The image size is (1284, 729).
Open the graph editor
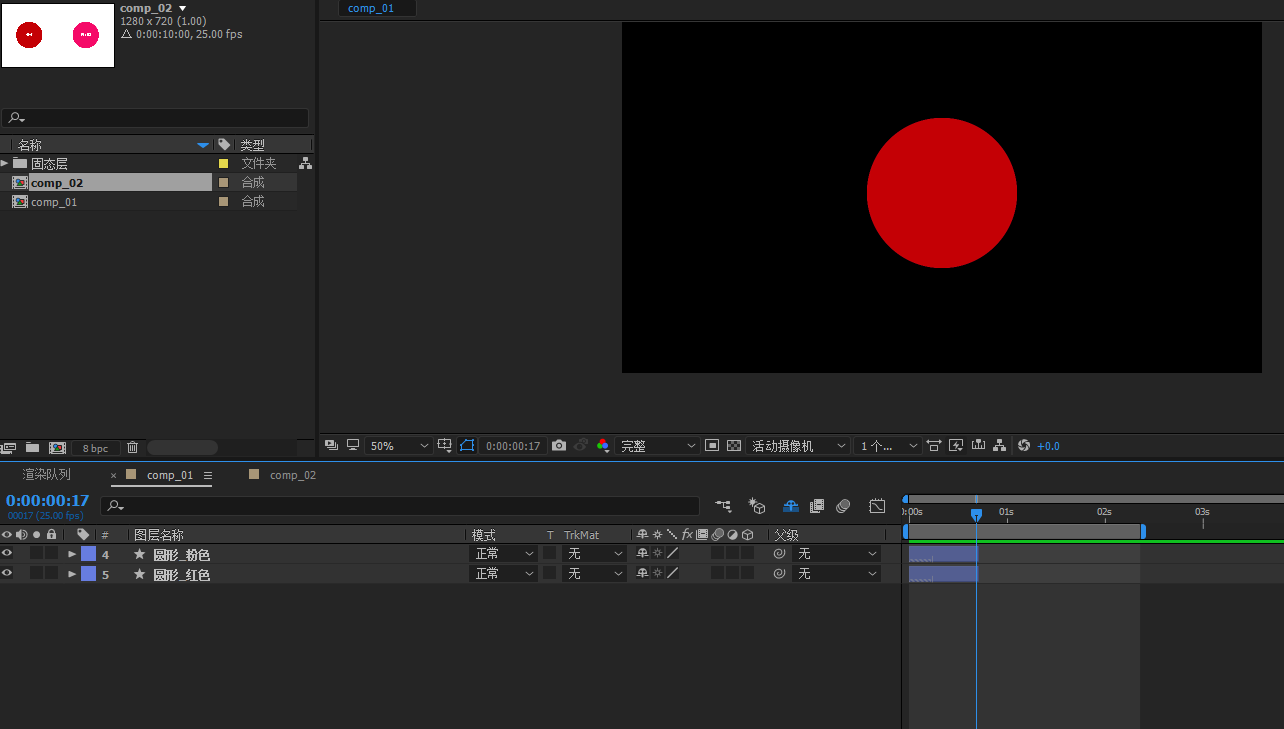[x=877, y=506]
